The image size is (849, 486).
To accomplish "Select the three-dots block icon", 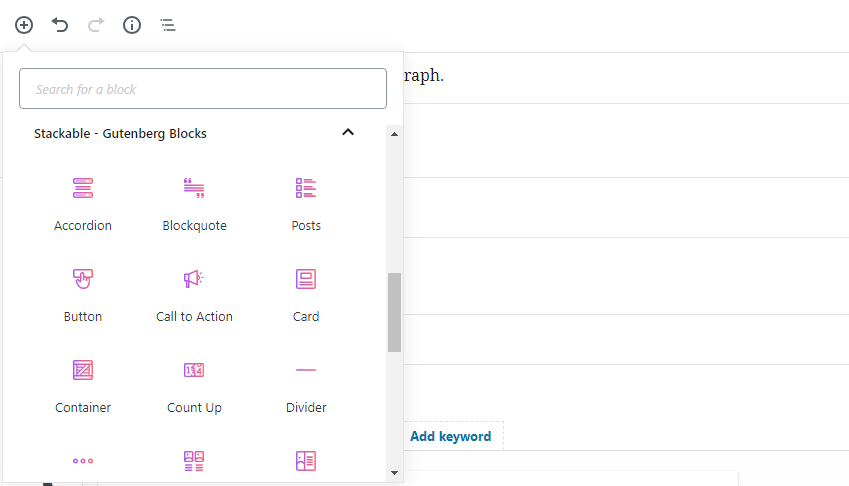I will 83,461.
